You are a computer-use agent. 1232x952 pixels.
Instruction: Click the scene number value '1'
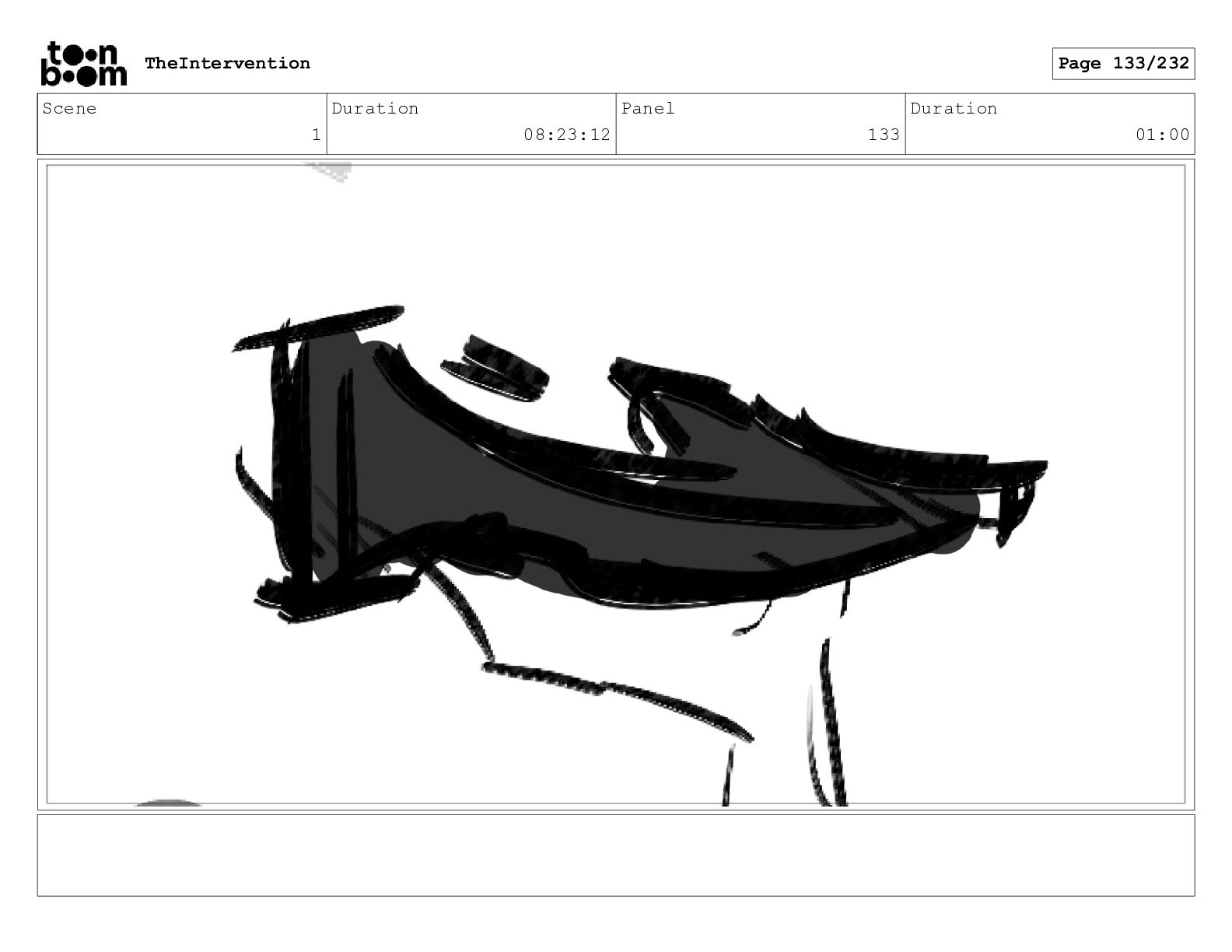(x=316, y=135)
